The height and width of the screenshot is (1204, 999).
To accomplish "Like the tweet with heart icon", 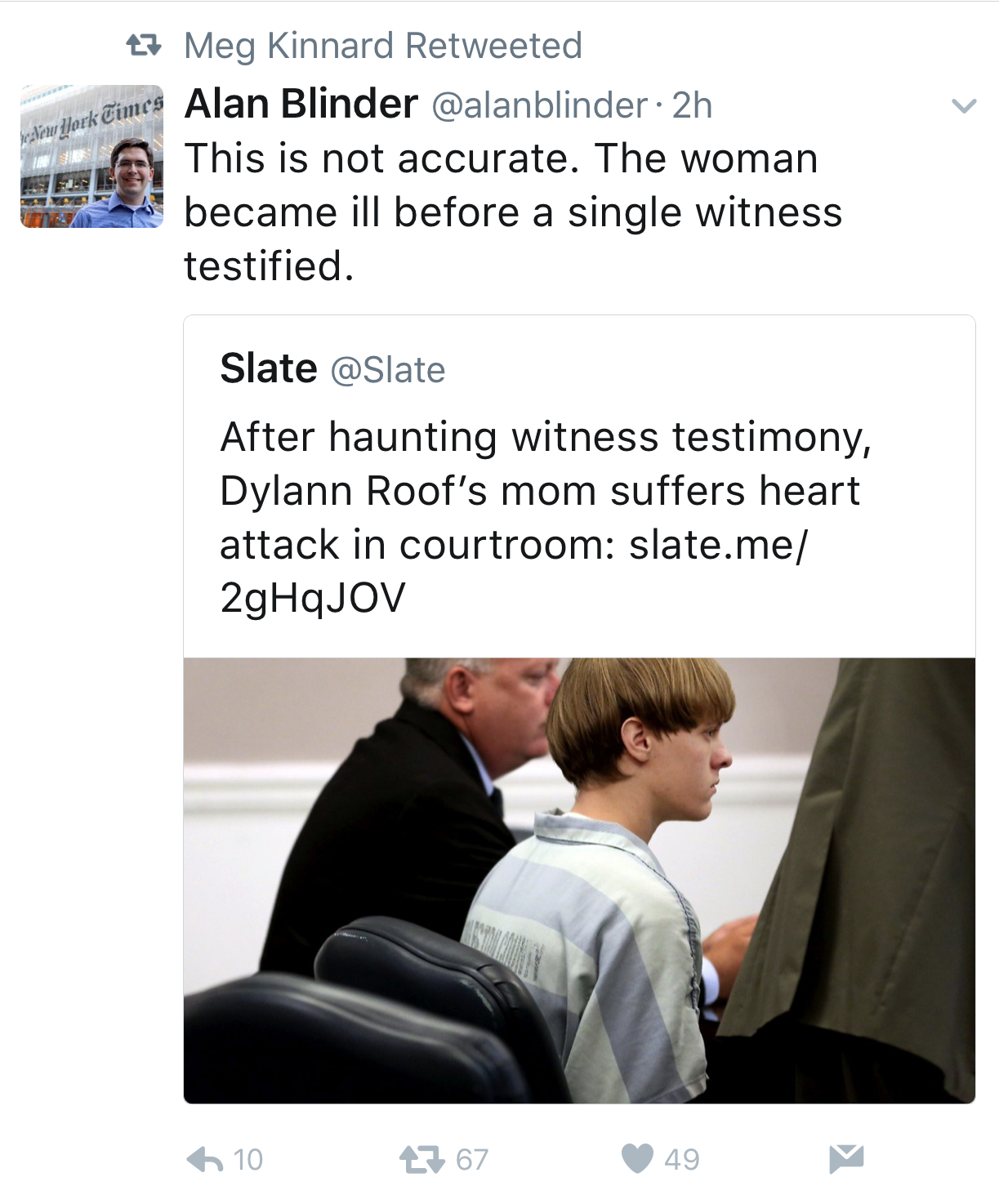I will coord(637,1159).
